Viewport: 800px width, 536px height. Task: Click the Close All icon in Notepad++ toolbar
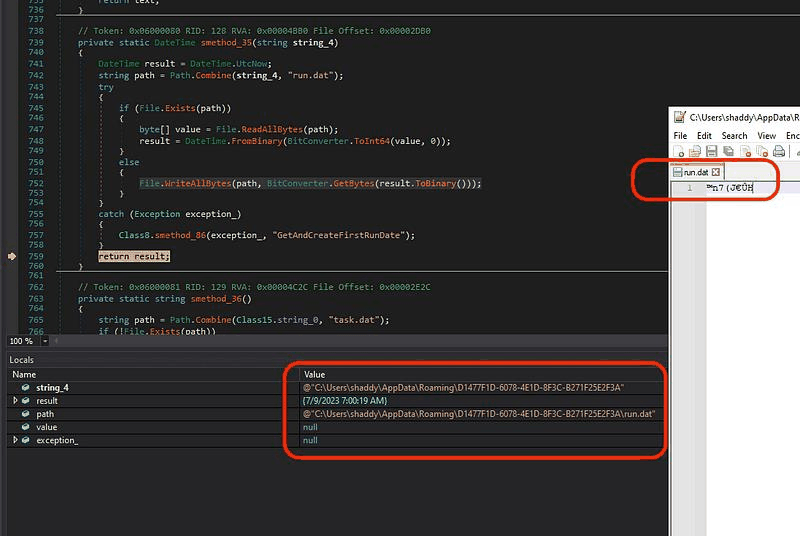pyautogui.click(x=762, y=151)
